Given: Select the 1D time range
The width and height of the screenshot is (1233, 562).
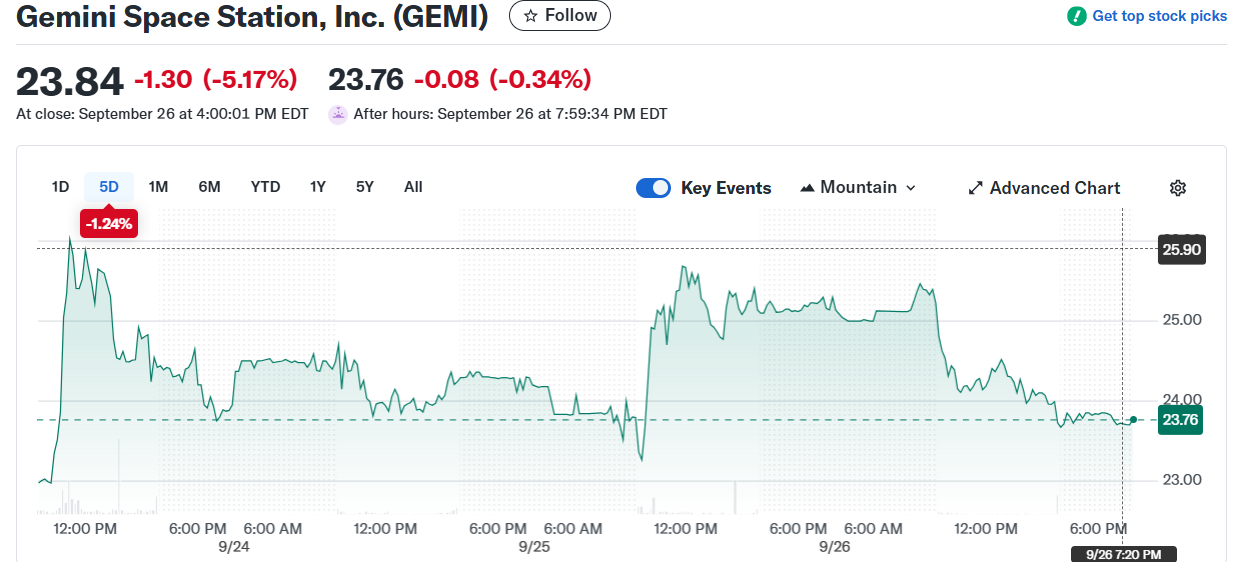Looking at the screenshot, I should coord(60,187).
